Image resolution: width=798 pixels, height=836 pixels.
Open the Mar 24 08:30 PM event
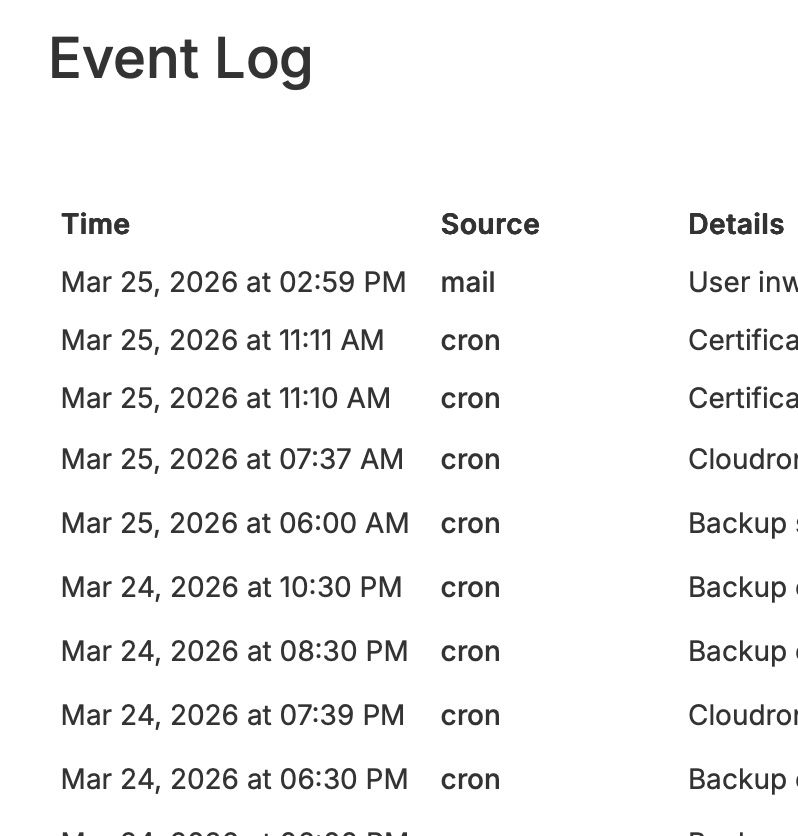(234, 652)
